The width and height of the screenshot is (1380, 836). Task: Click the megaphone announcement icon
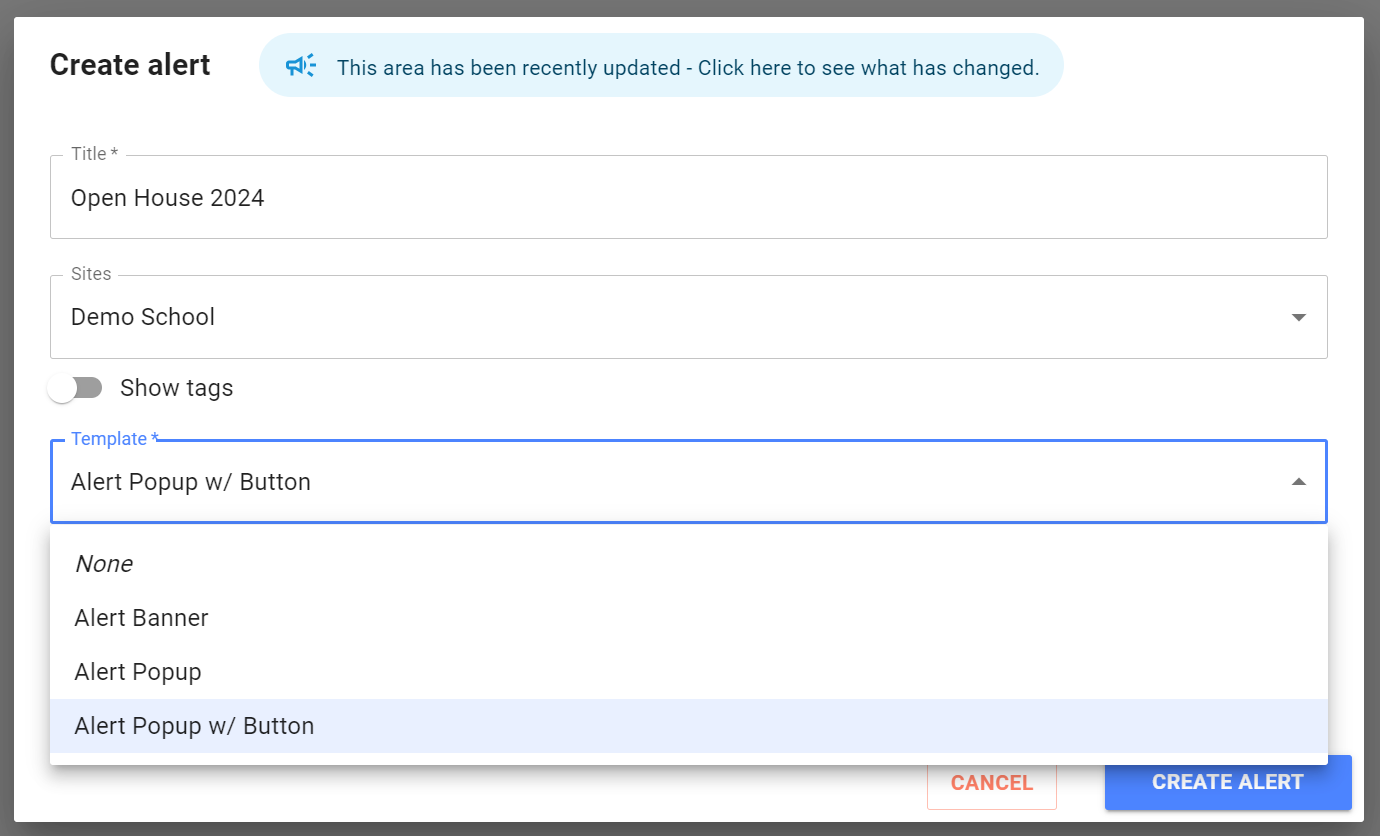coord(300,66)
